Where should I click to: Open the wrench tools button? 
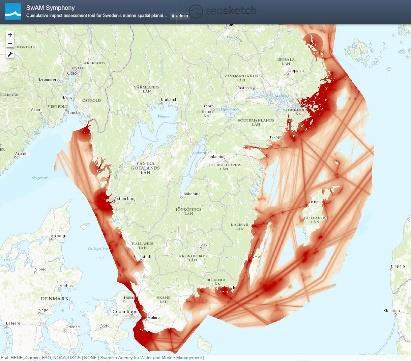[10, 54]
